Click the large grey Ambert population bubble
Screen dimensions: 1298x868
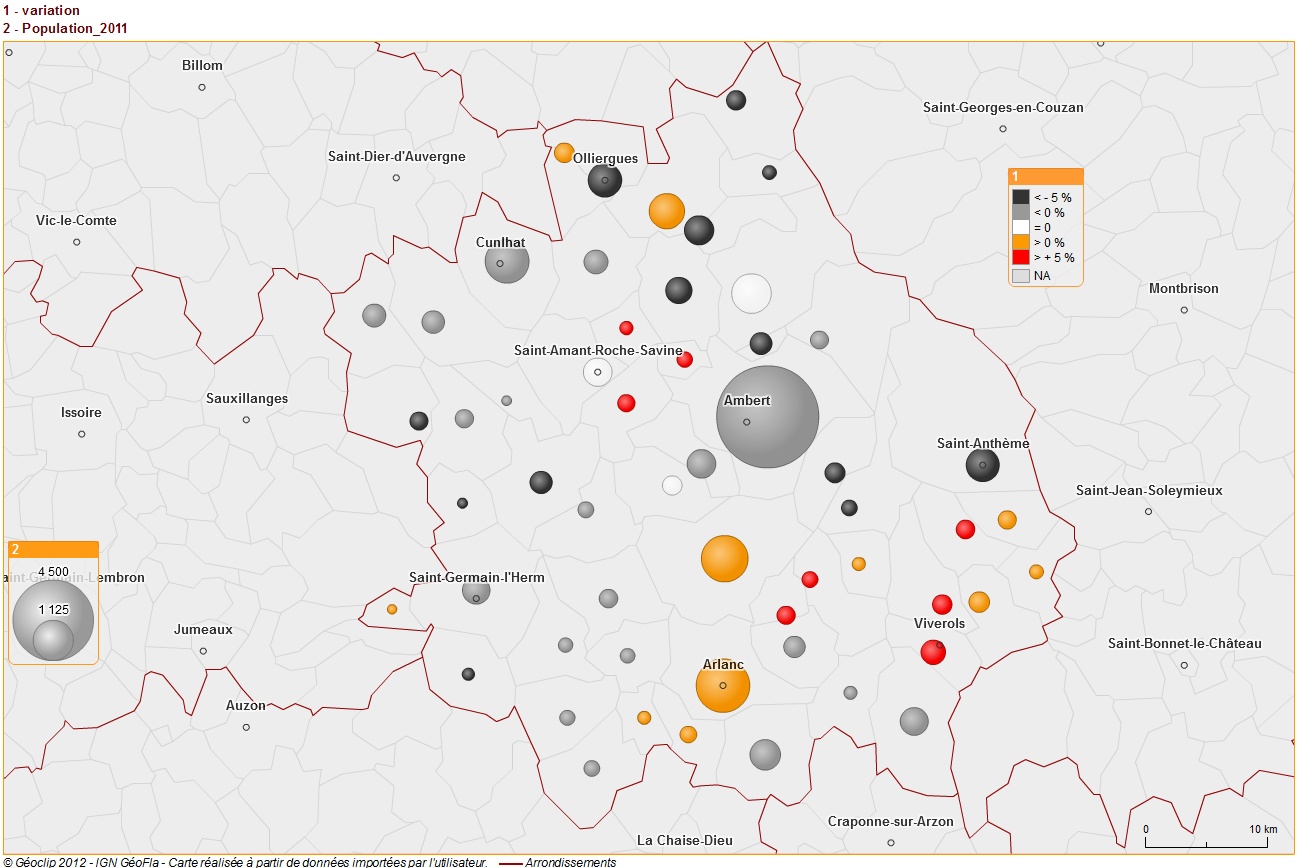click(x=767, y=416)
